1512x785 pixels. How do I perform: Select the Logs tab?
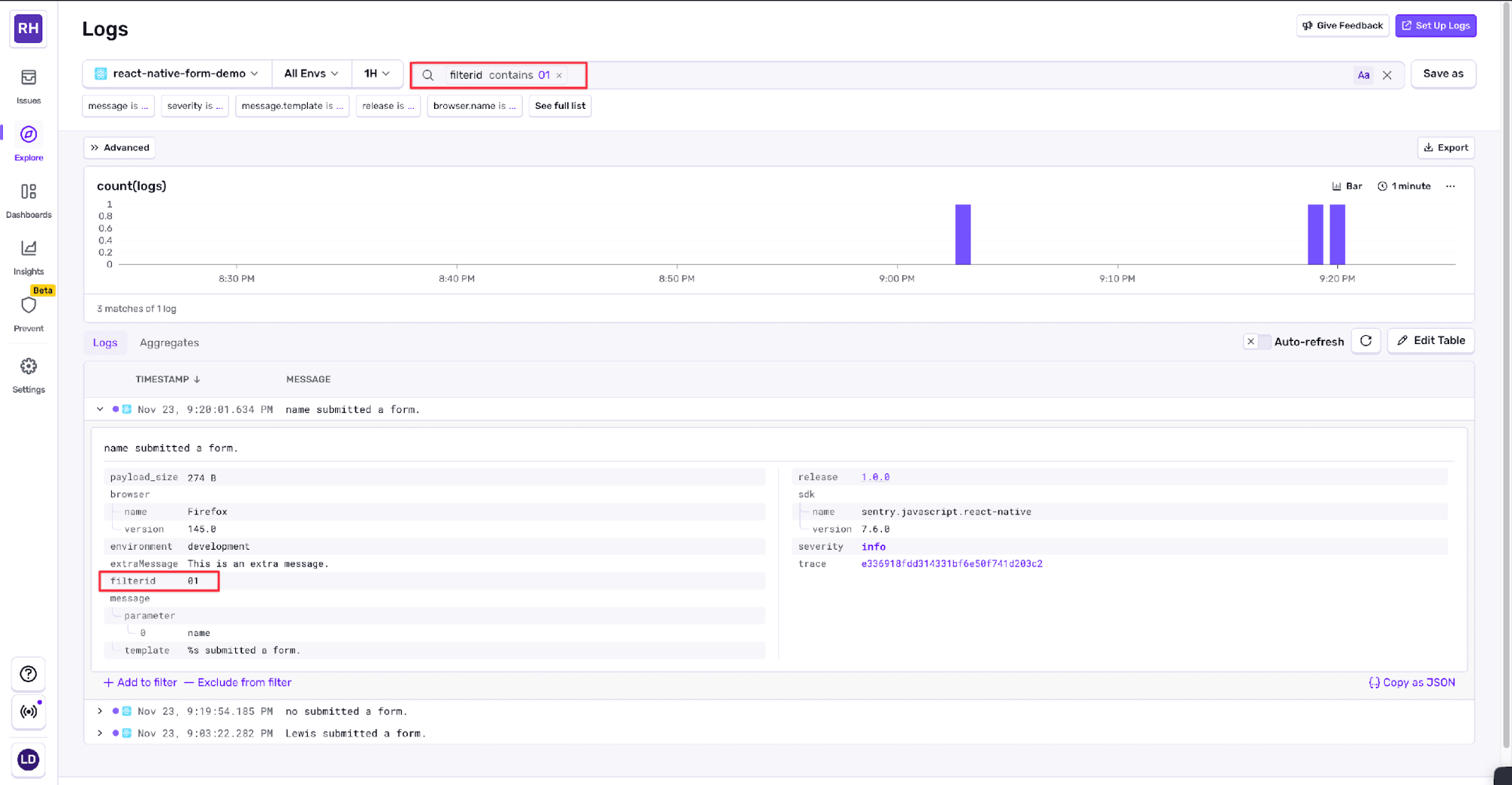[105, 342]
